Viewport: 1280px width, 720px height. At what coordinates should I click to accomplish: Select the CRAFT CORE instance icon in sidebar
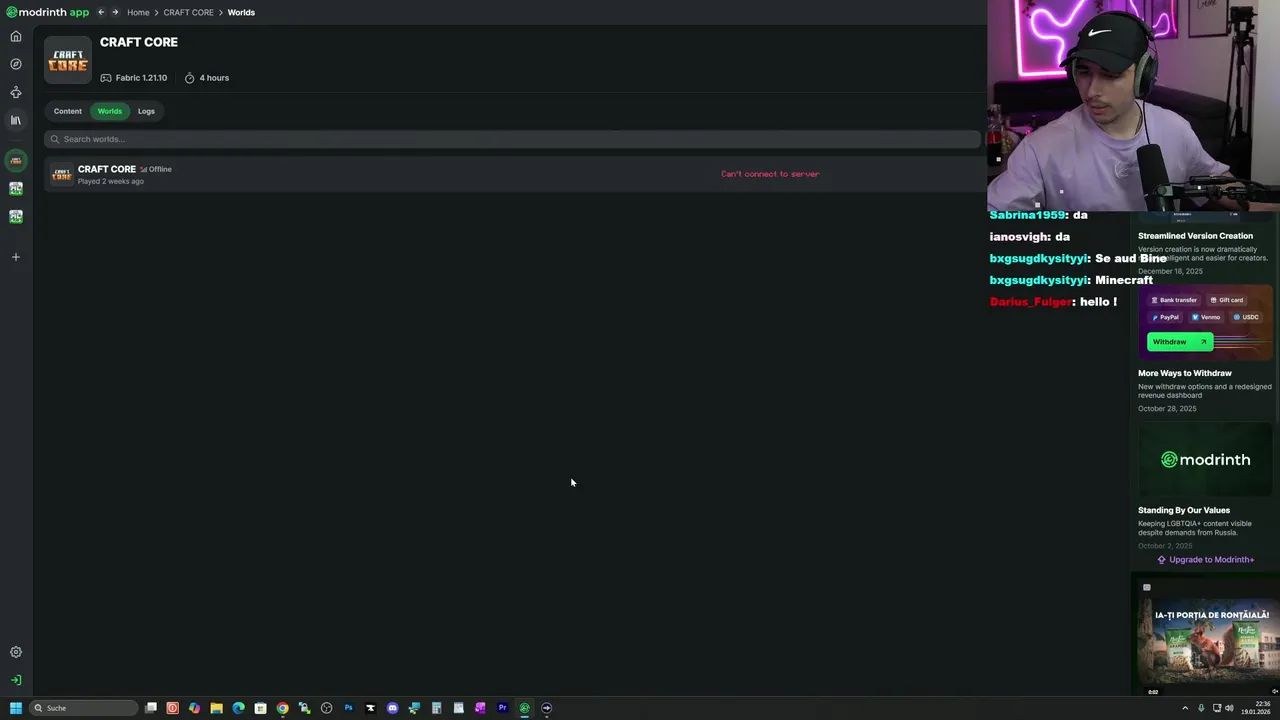point(16,160)
